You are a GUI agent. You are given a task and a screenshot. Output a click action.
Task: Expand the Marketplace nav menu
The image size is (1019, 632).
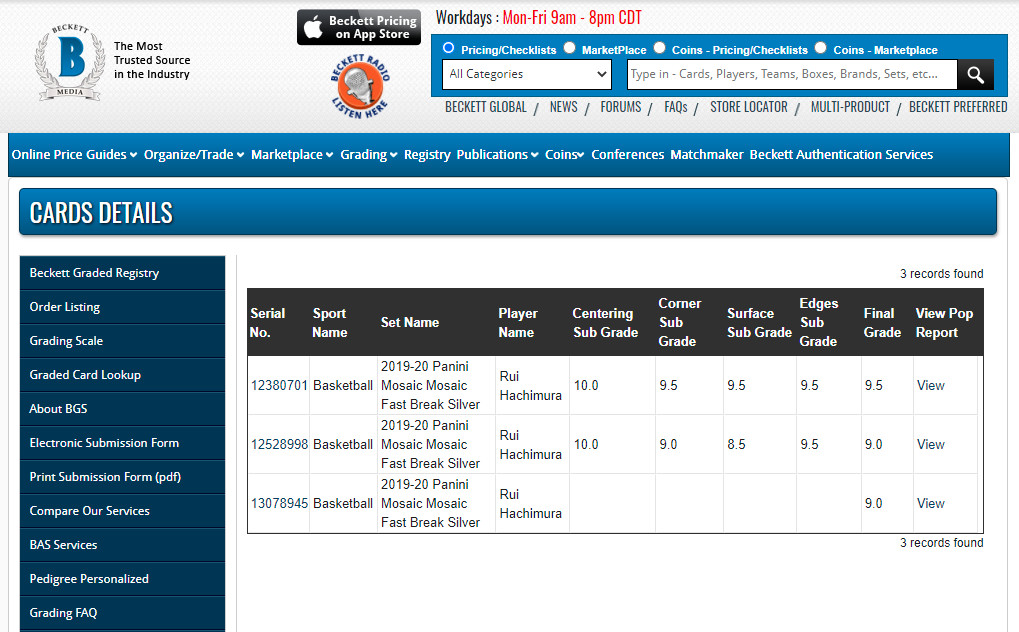click(x=292, y=155)
